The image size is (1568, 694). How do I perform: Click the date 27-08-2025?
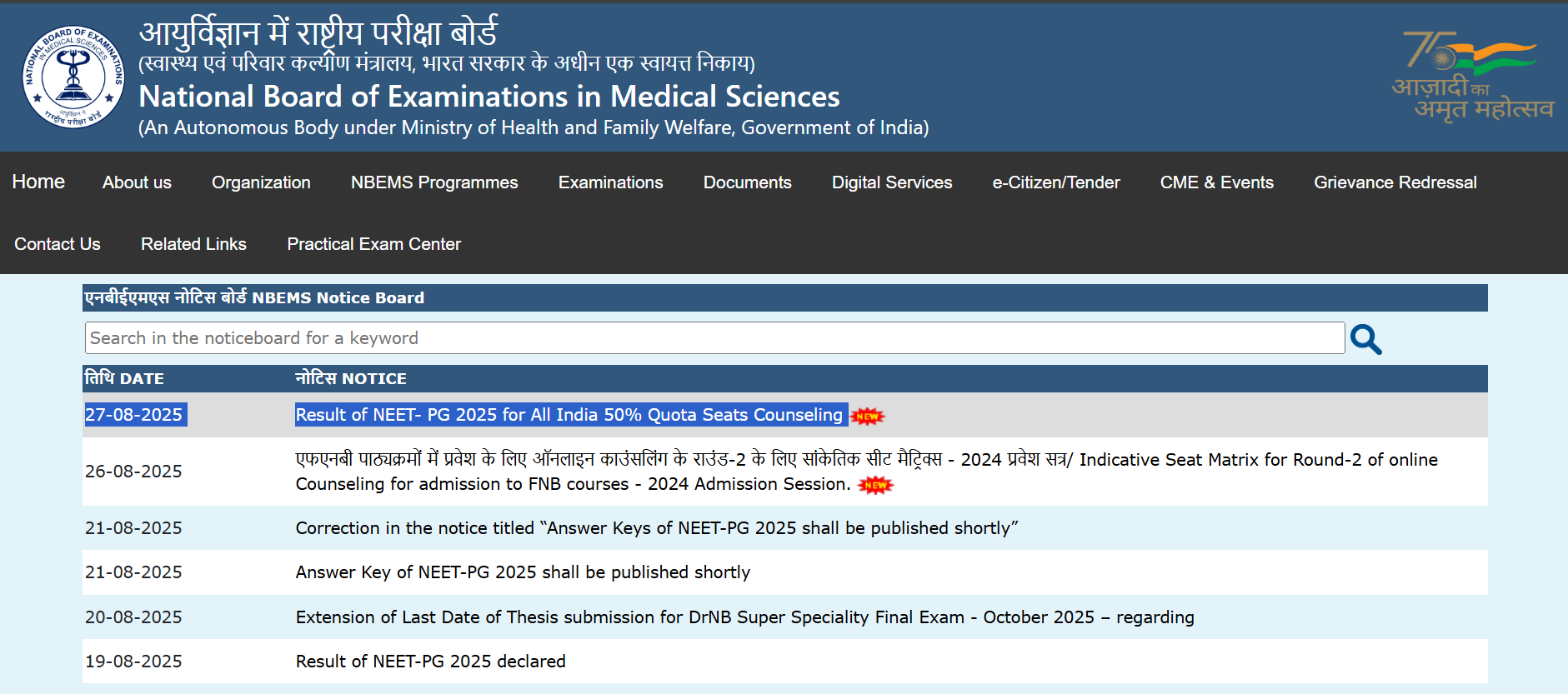133,415
